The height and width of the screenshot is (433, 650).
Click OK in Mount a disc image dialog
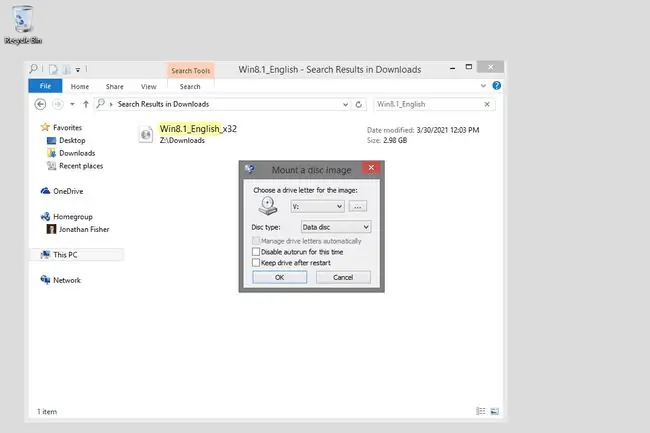[x=280, y=277]
